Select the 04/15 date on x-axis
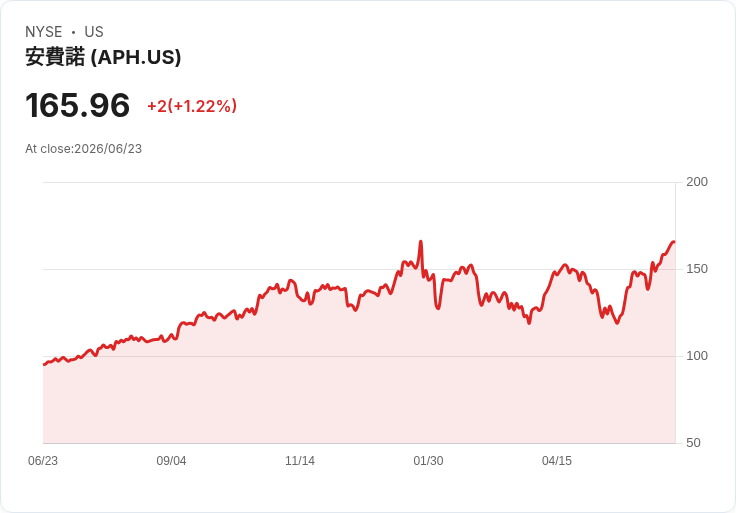Image resolution: width=736 pixels, height=513 pixels. coord(557,461)
